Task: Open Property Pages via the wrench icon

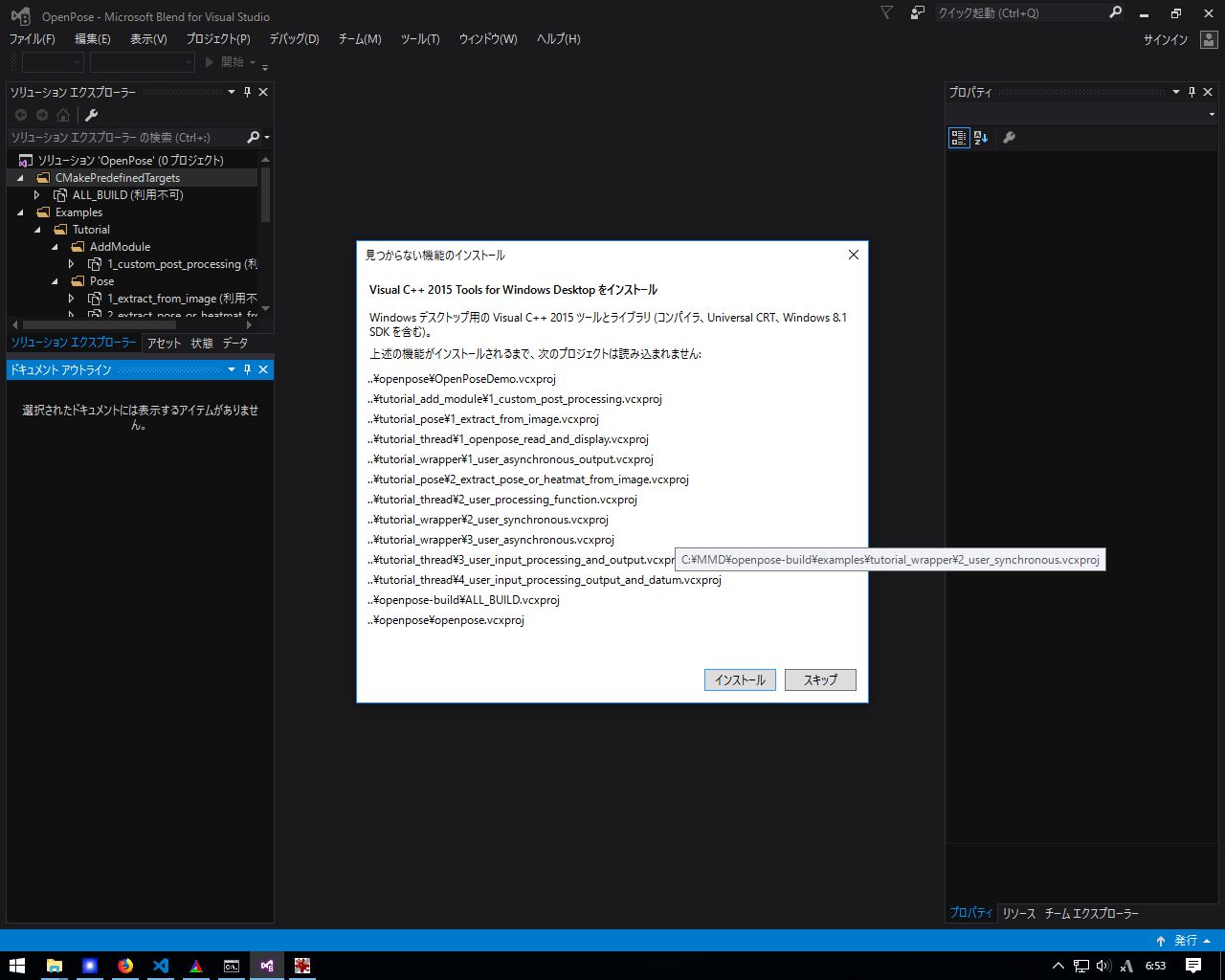Action: [x=1009, y=137]
